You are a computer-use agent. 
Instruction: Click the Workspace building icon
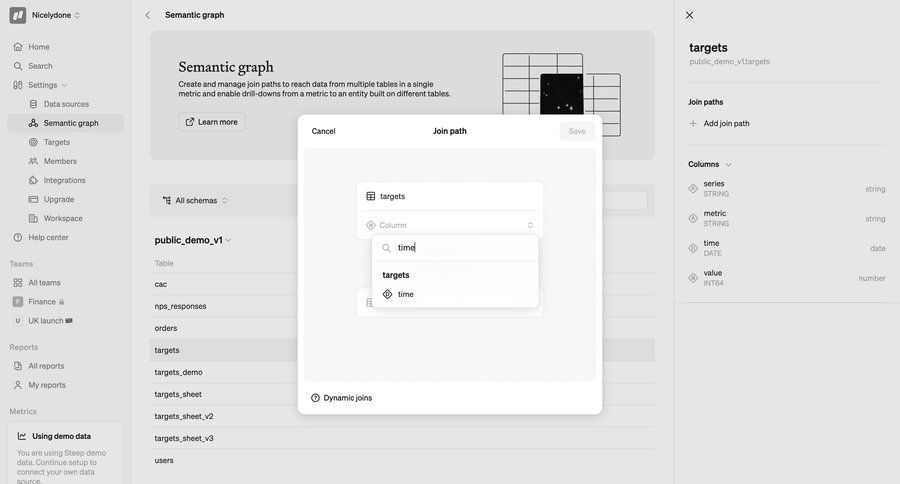(x=33, y=218)
